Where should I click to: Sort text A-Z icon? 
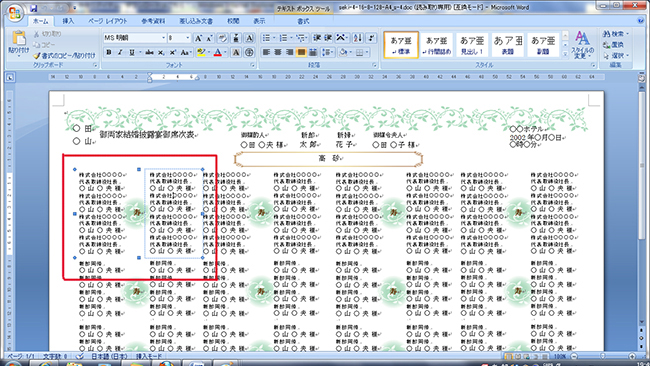[358, 38]
